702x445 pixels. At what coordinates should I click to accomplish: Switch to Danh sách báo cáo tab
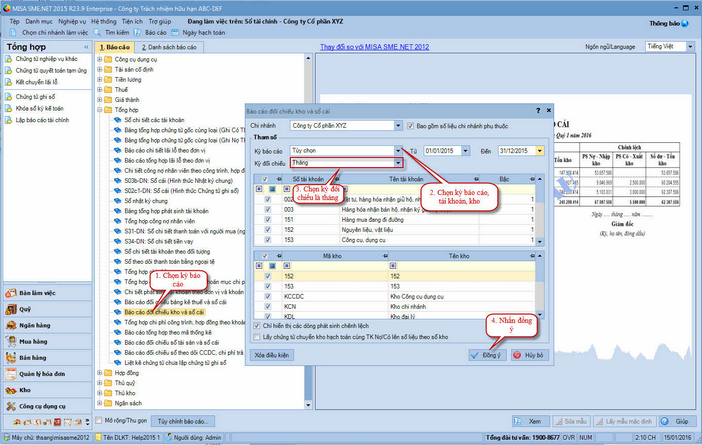169,47
